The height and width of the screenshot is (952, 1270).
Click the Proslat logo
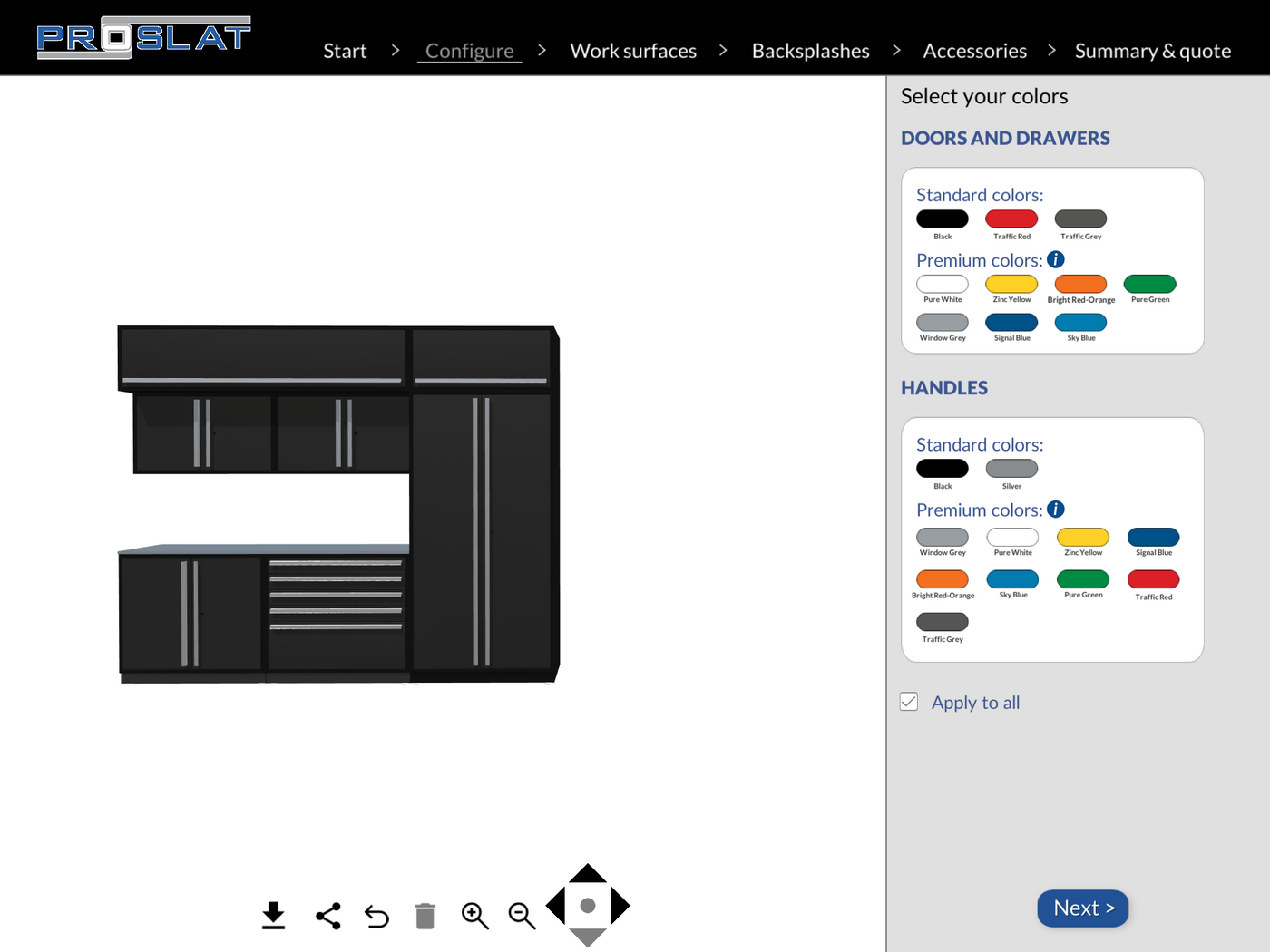tap(143, 37)
